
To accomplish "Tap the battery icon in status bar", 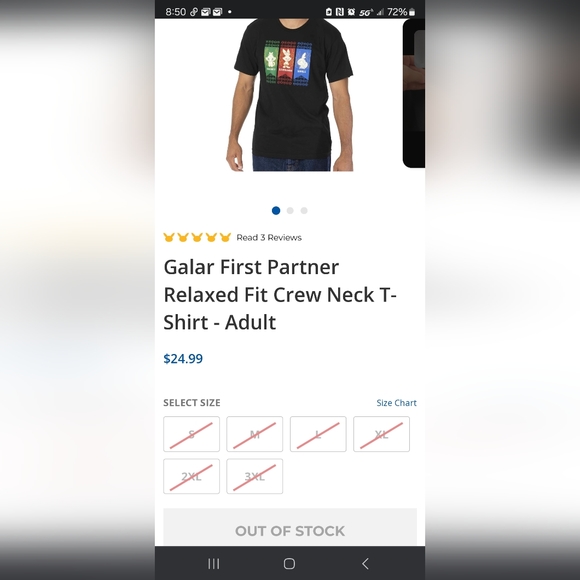I will point(412,12).
